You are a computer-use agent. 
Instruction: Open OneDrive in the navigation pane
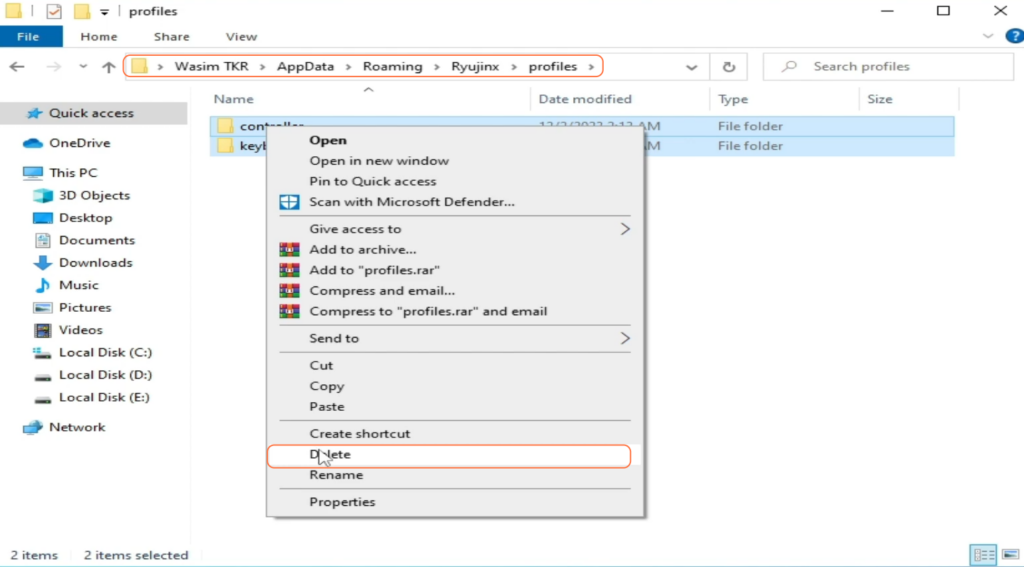[x=79, y=143]
